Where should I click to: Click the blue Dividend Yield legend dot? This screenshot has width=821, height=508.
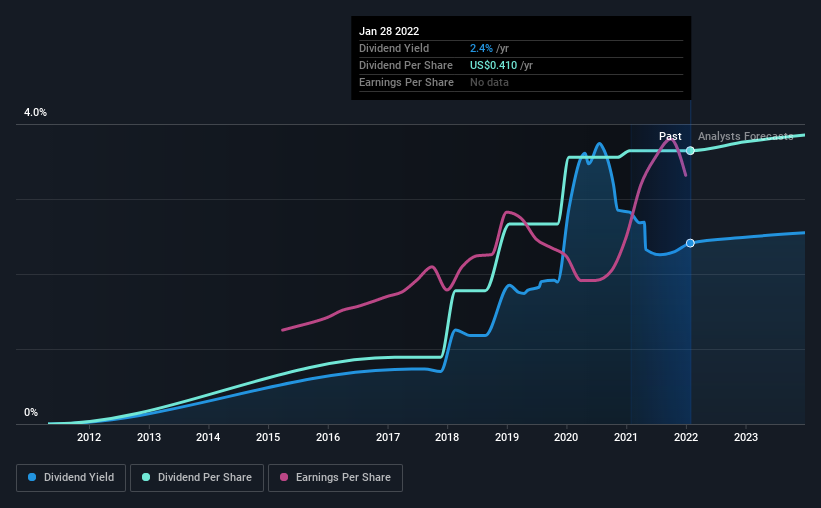click(x=33, y=478)
